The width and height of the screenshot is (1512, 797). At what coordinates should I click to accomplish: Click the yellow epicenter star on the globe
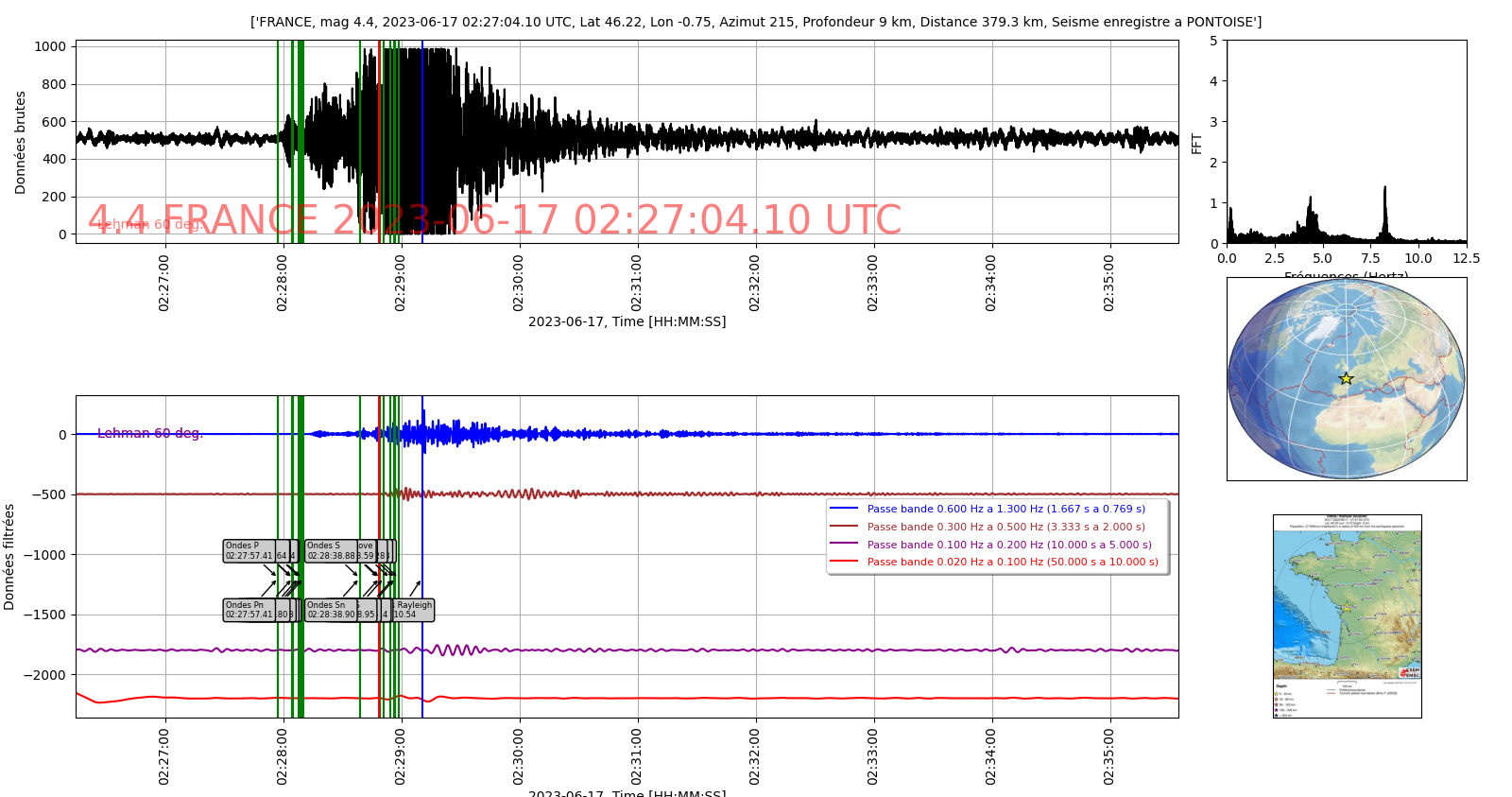[1346, 379]
